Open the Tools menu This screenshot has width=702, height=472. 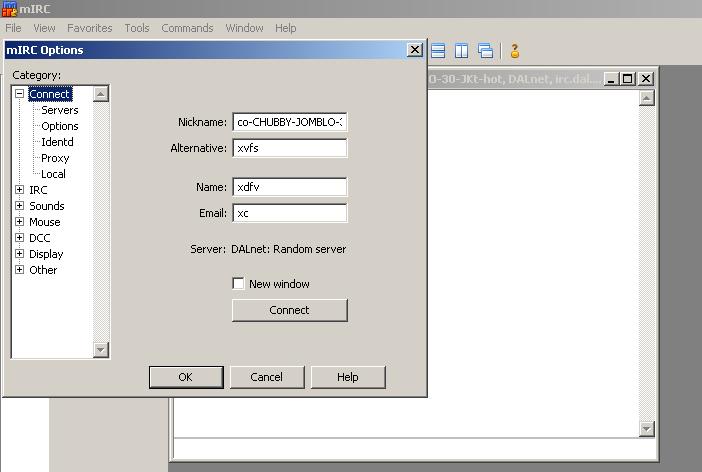tap(137, 28)
